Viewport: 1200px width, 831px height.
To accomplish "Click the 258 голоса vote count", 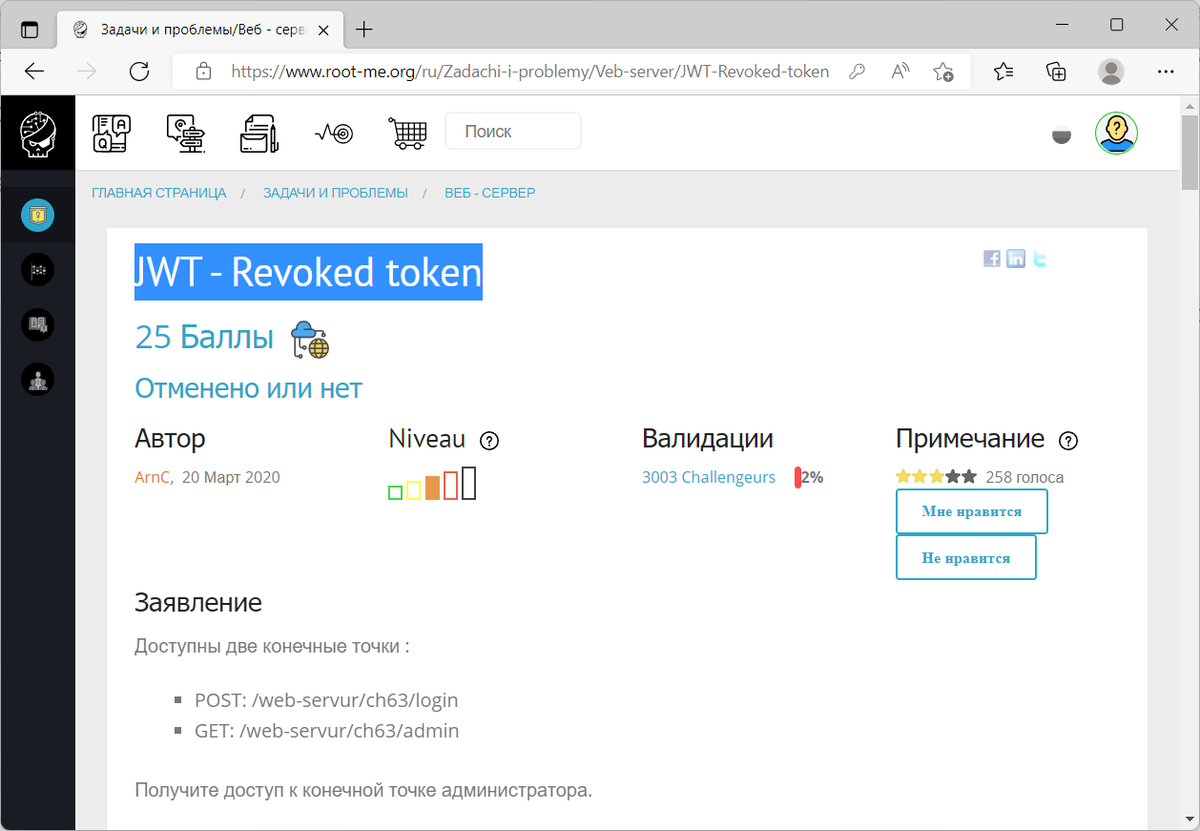I will coord(1024,477).
